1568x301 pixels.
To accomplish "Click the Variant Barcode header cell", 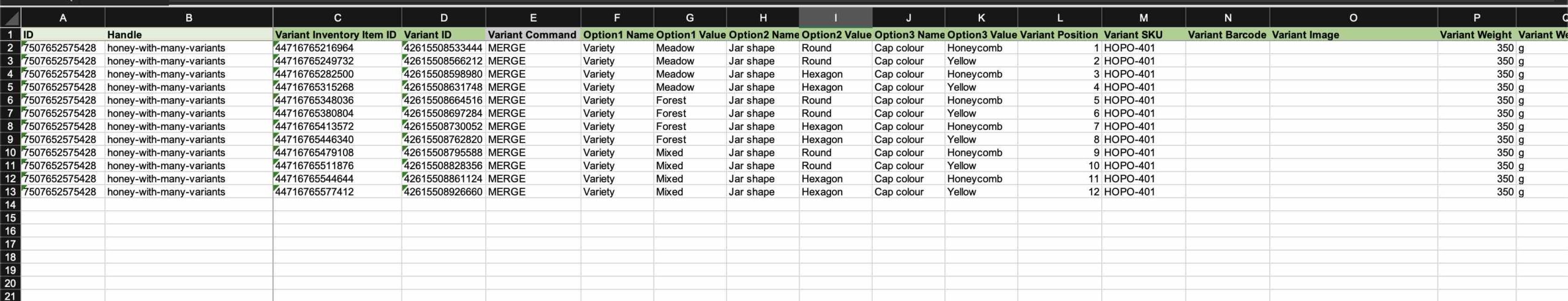I will click(x=1227, y=35).
